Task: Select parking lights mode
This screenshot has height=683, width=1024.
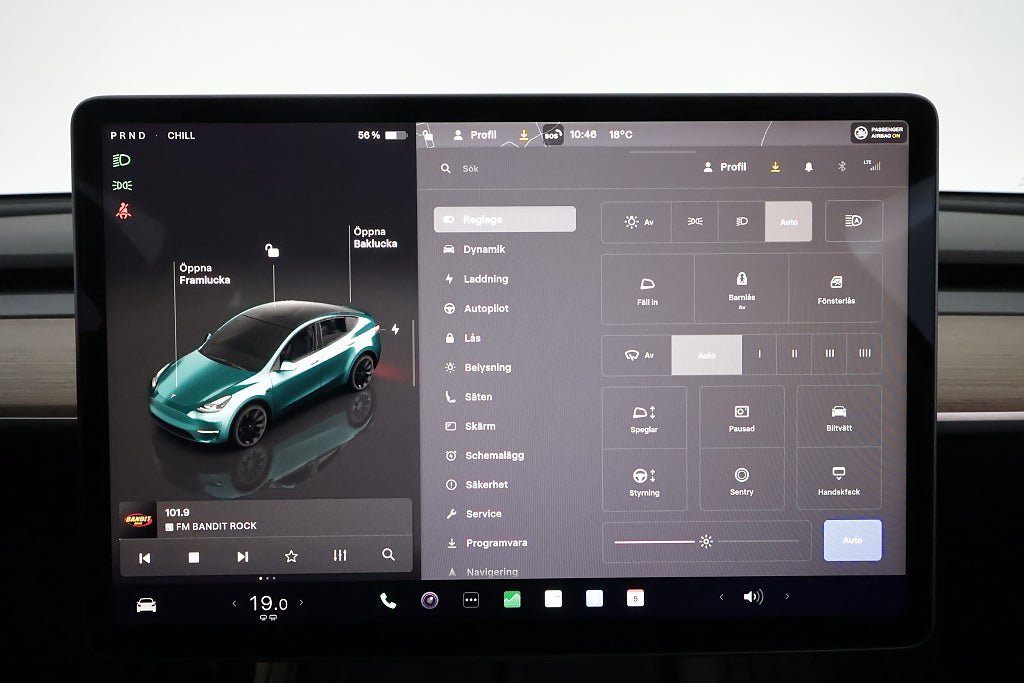Action: click(694, 222)
